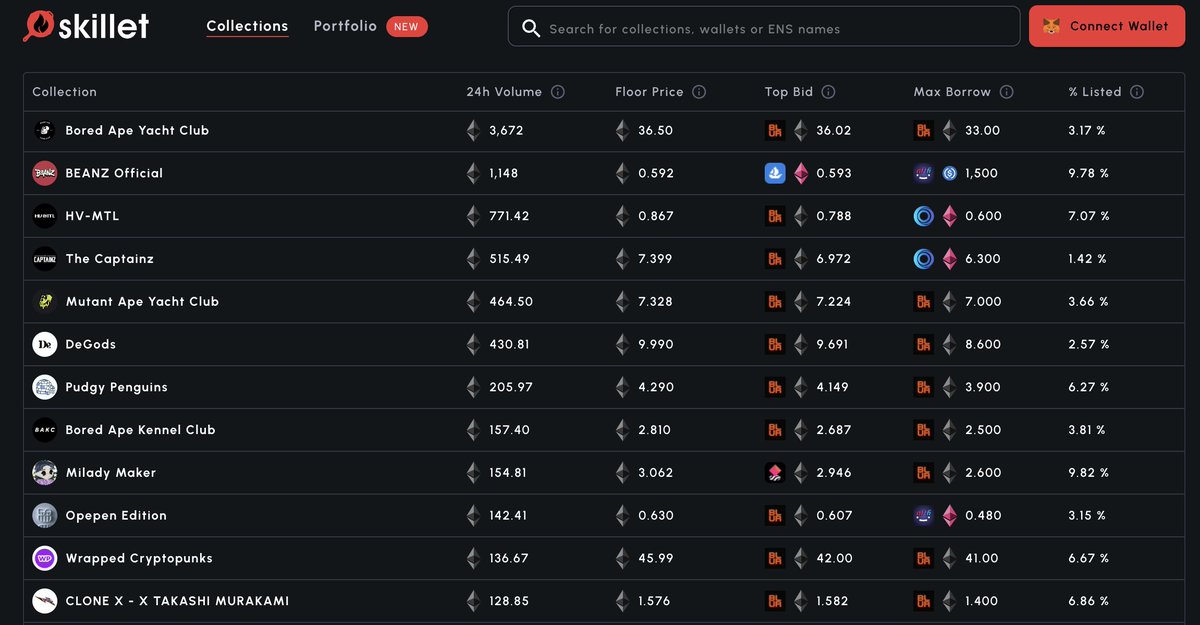Click pink ETH icon in HV-MTL max borrow
This screenshot has height=625, width=1200.
pos(950,216)
